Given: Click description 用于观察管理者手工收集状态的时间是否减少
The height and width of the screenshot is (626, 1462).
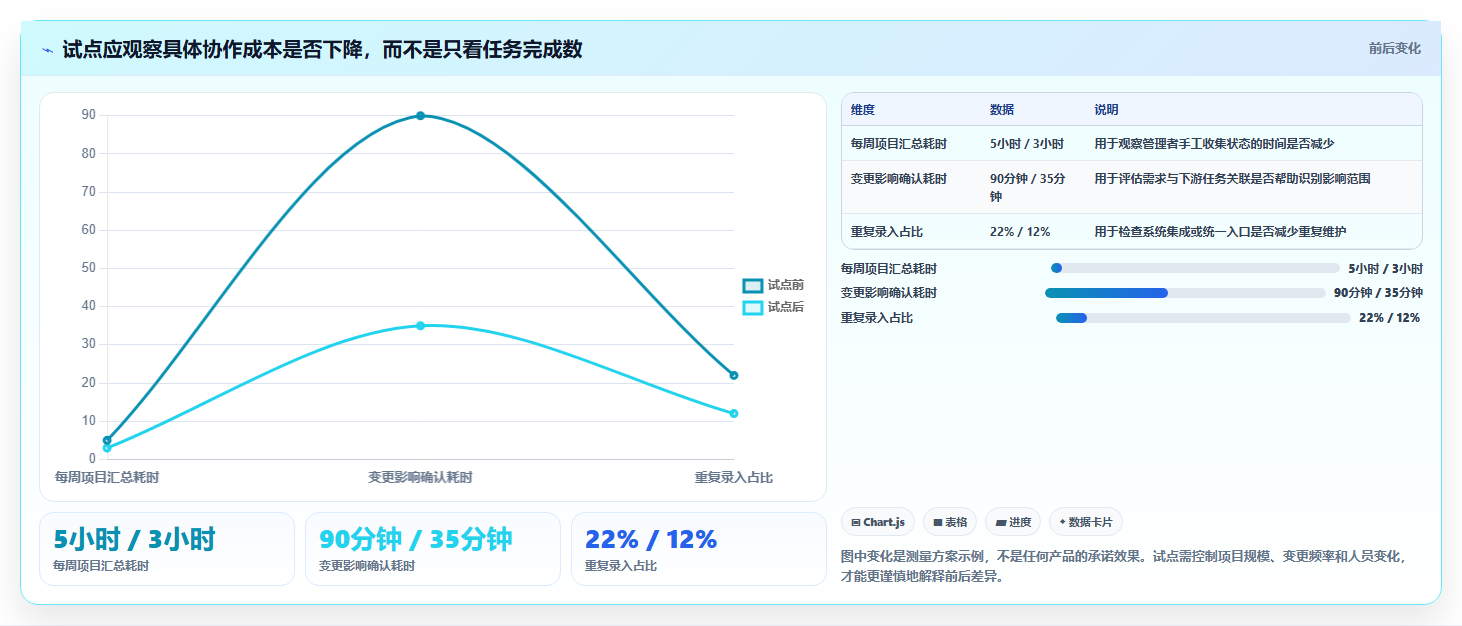Looking at the screenshot, I should click(x=1214, y=144).
